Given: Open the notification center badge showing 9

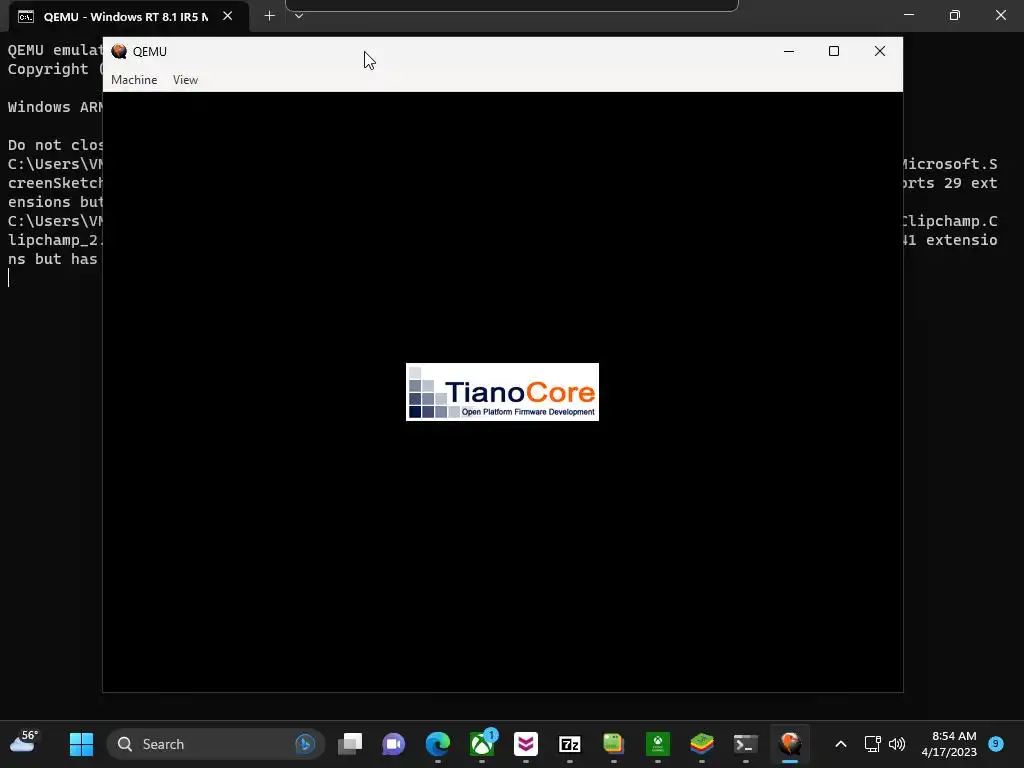Looking at the screenshot, I should [996, 743].
